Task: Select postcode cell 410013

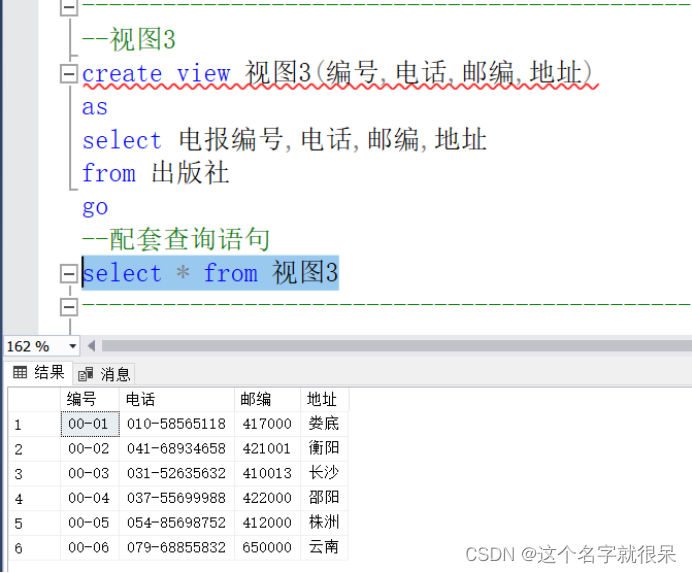Action: pyautogui.click(x=267, y=473)
